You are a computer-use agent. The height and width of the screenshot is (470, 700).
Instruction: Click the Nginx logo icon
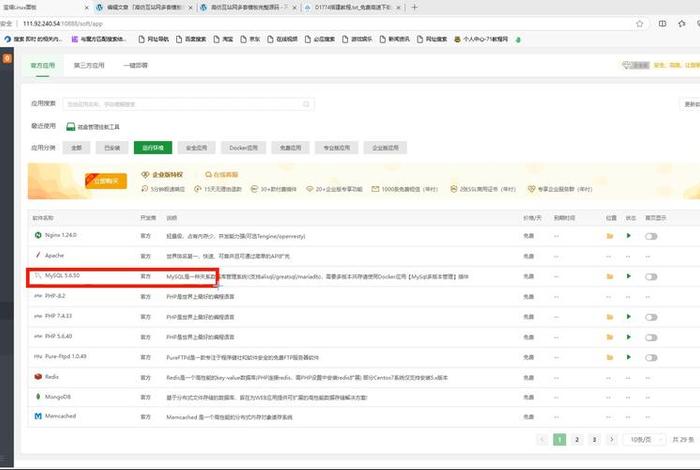pyautogui.click(x=38, y=235)
